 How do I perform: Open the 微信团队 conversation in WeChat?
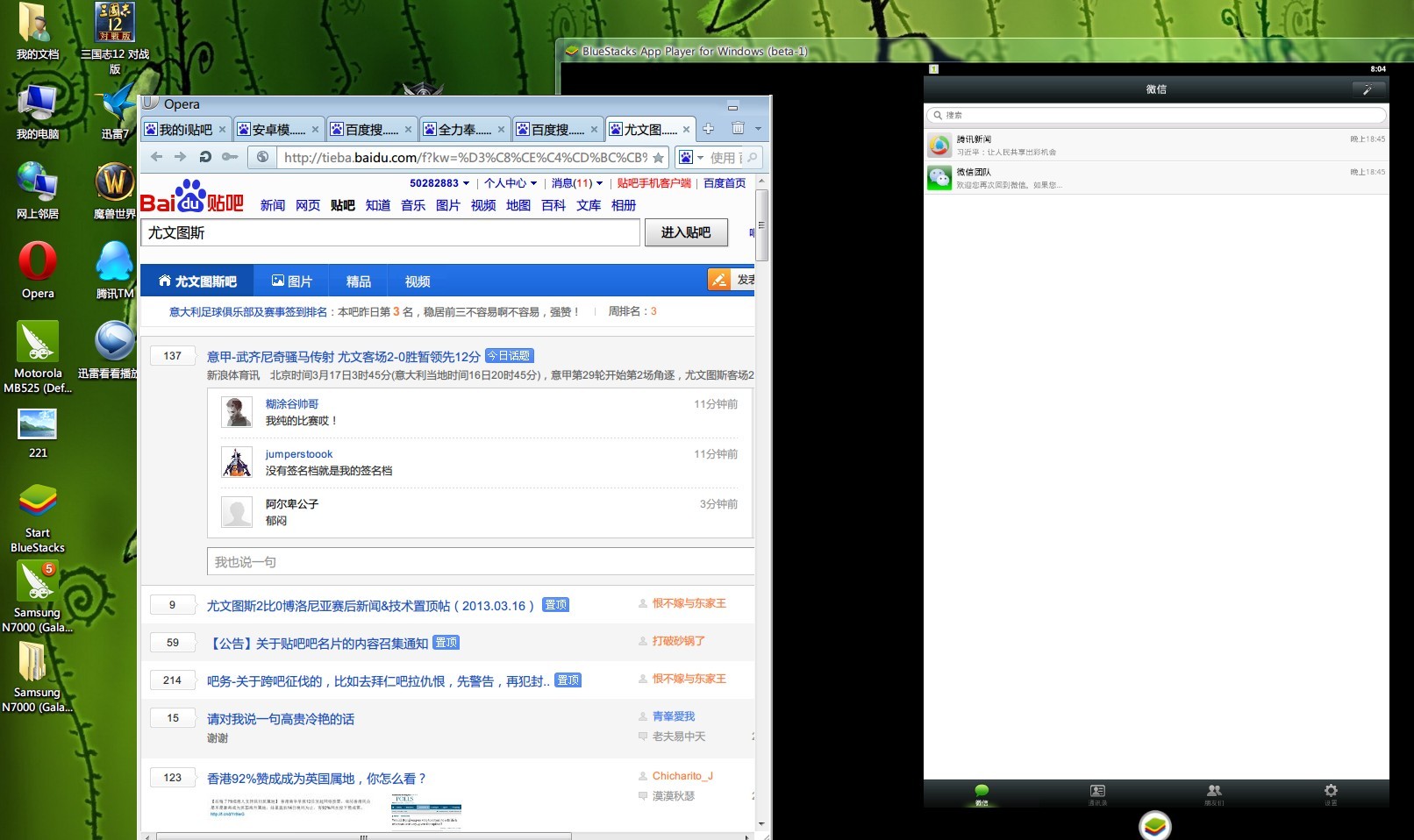[x=1156, y=177]
